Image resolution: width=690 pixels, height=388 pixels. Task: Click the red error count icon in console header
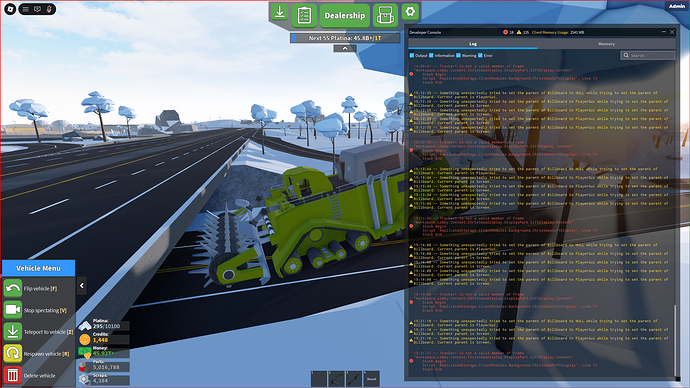(505, 32)
